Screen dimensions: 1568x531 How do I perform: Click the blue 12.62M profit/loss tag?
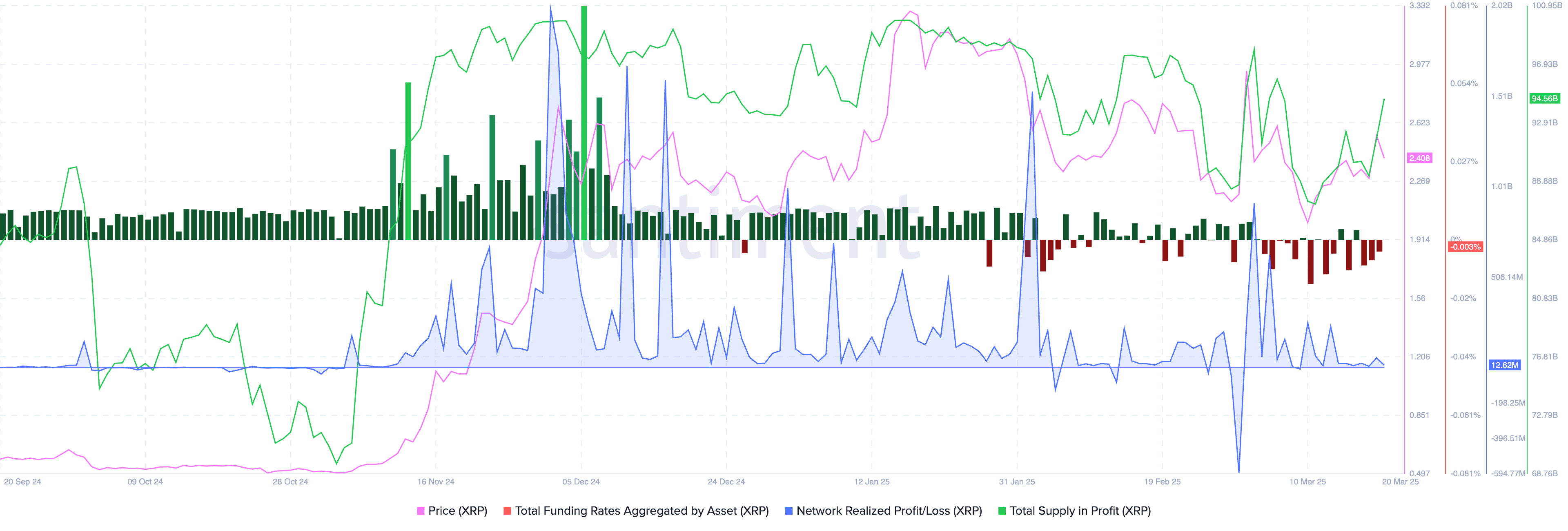pyautogui.click(x=1505, y=365)
